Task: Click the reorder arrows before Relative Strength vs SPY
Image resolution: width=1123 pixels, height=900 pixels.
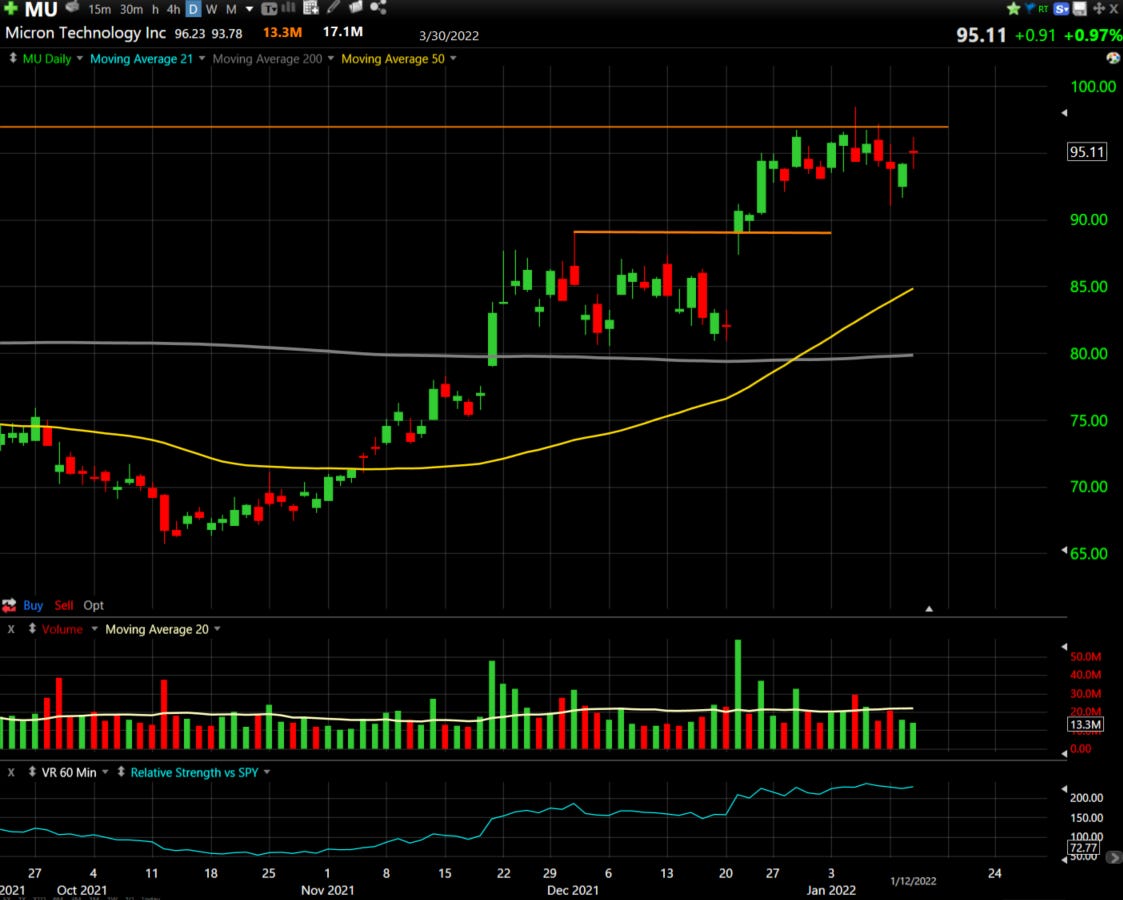Action: [121, 772]
